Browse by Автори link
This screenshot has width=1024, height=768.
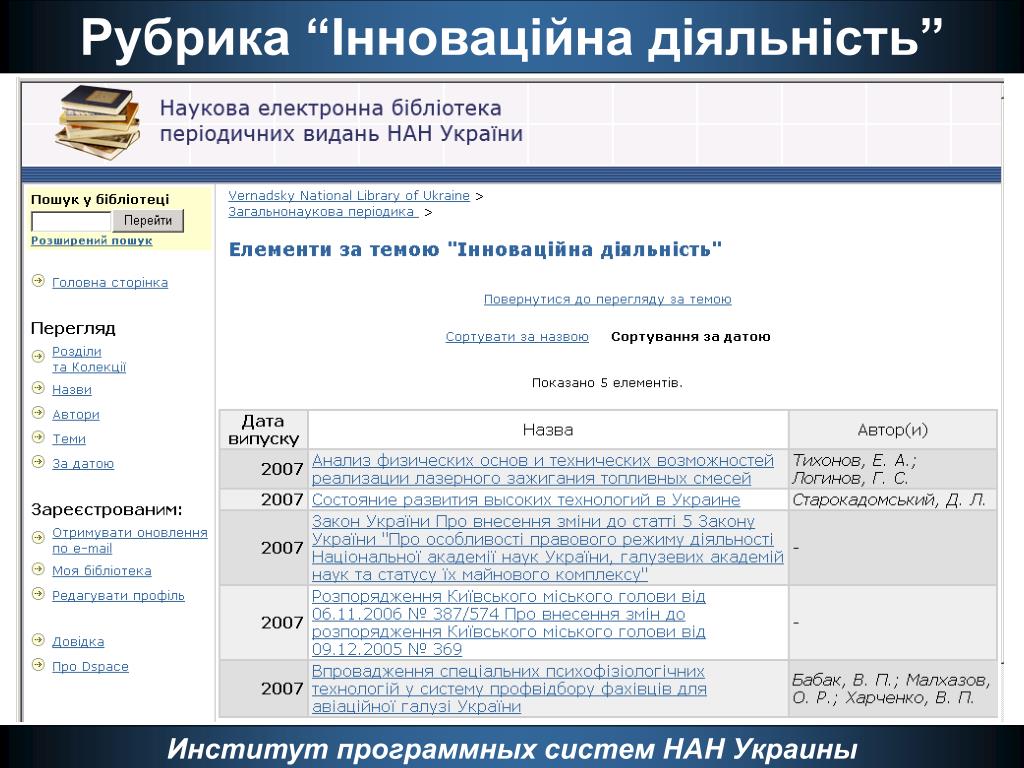click(x=76, y=415)
